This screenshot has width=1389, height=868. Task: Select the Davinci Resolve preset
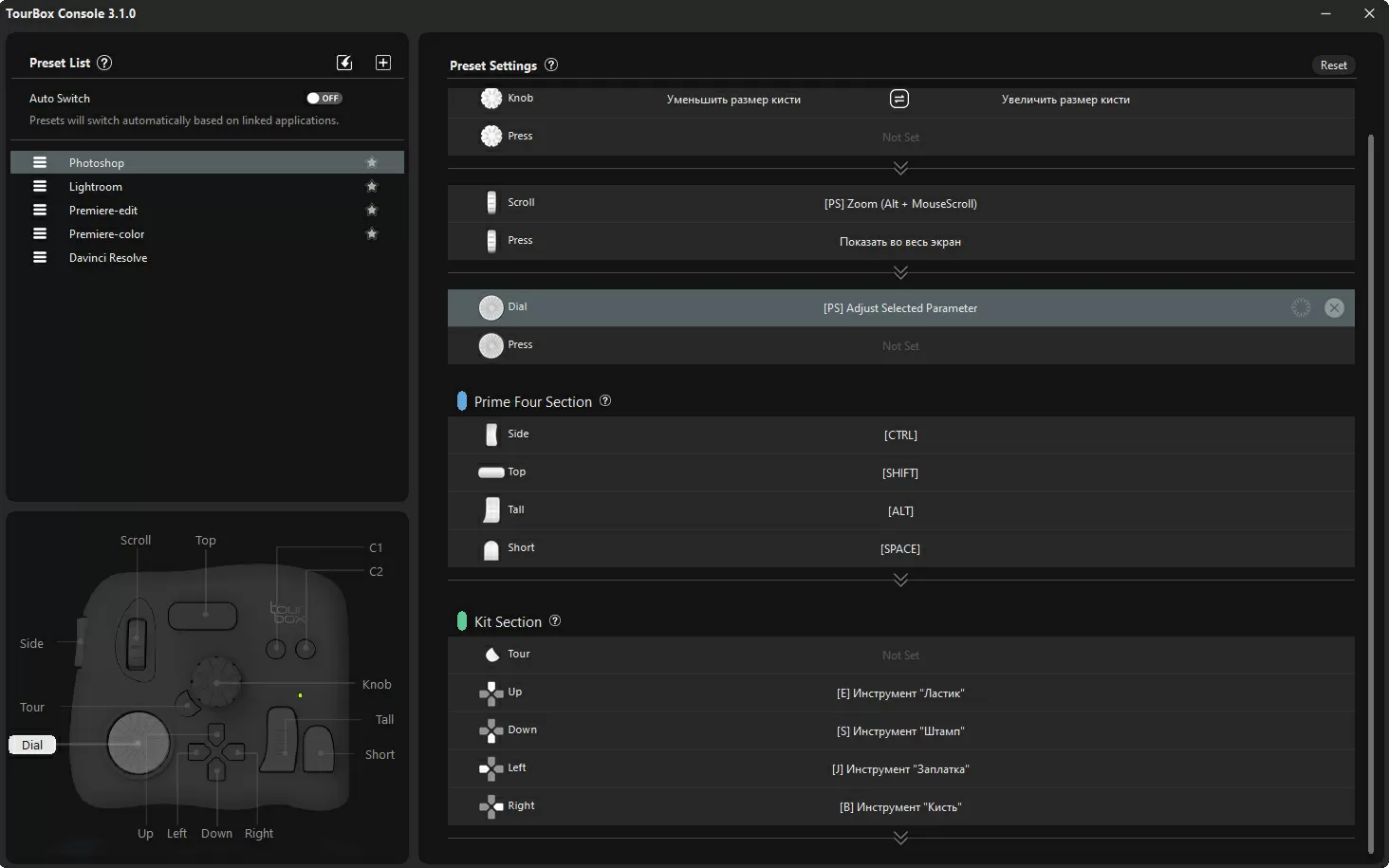[207, 258]
